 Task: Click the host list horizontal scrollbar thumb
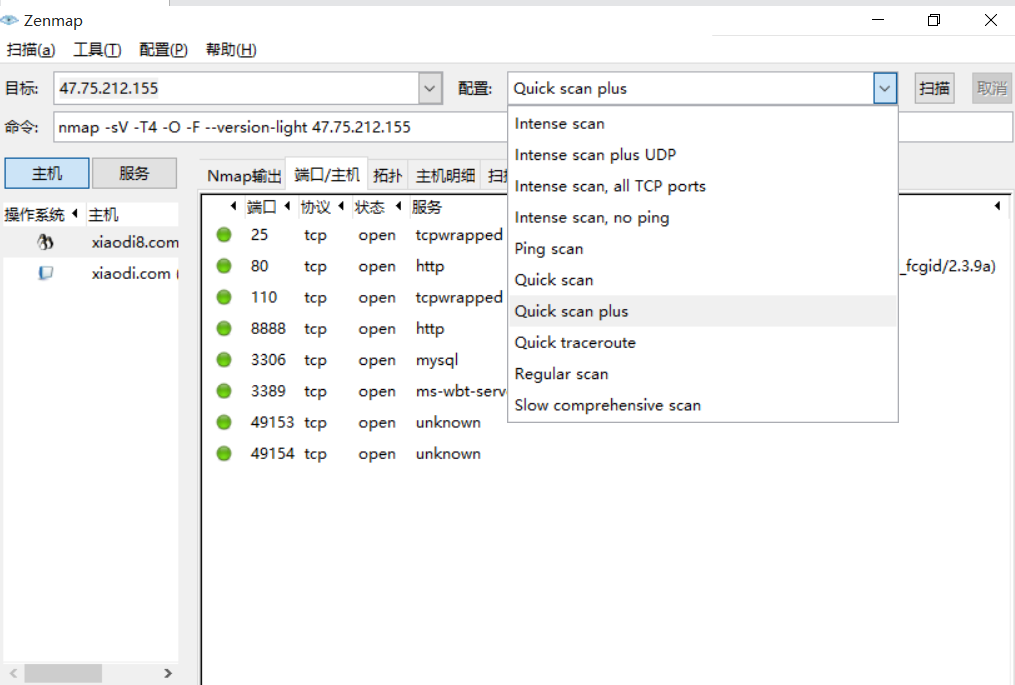pos(63,673)
